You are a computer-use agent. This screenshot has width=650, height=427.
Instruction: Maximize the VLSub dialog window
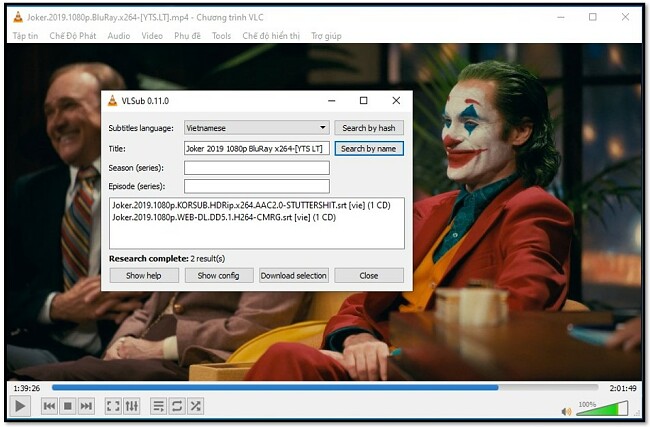tap(364, 101)
